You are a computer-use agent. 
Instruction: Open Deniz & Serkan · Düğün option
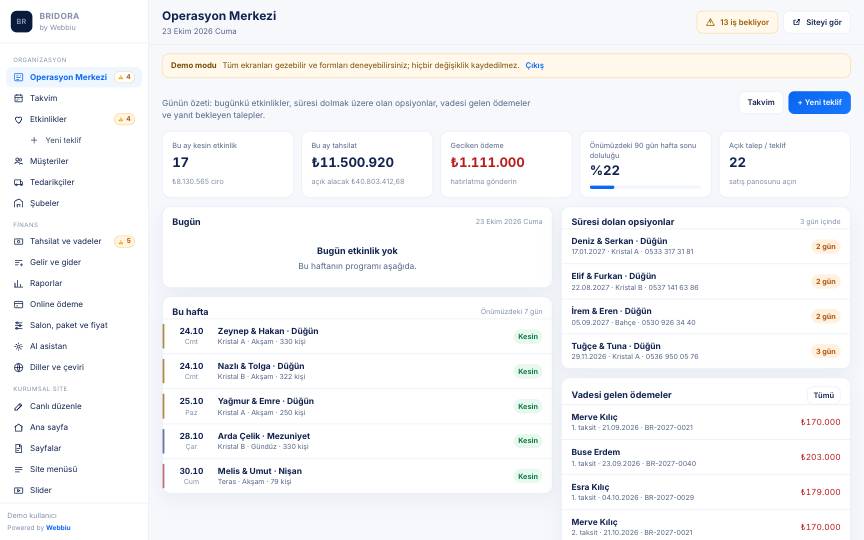click(x=706, y=246)
